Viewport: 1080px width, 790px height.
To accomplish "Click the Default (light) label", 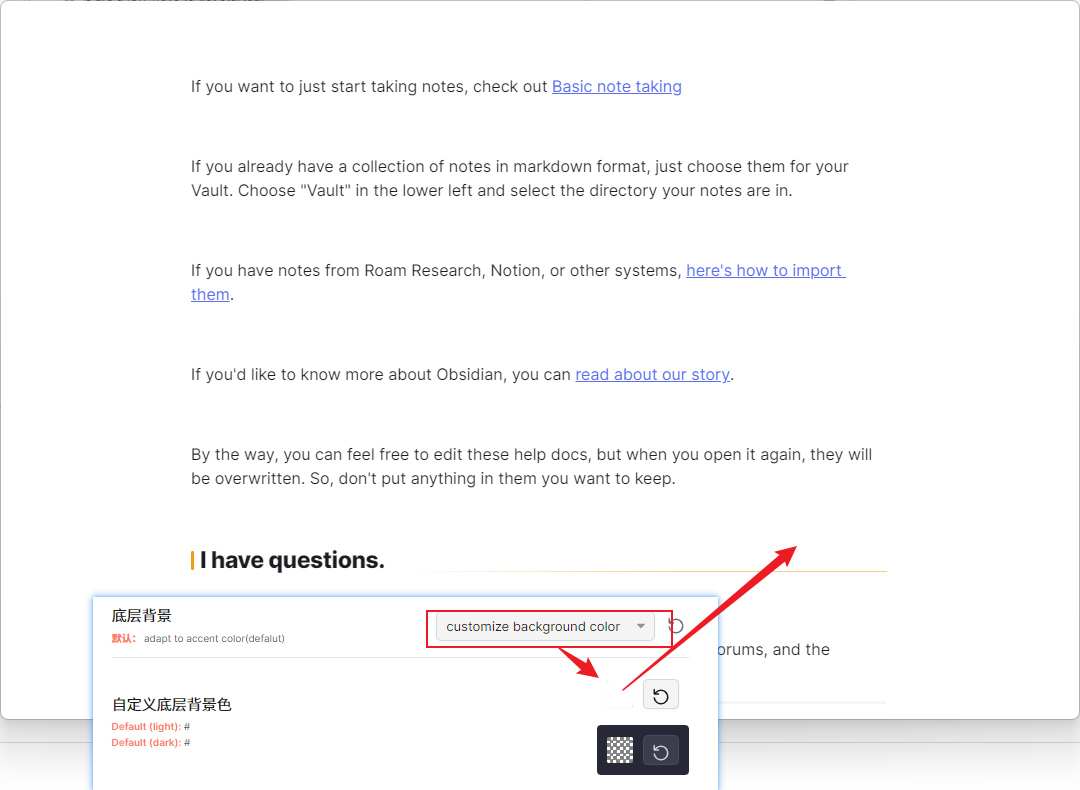I will coord(146,727).
